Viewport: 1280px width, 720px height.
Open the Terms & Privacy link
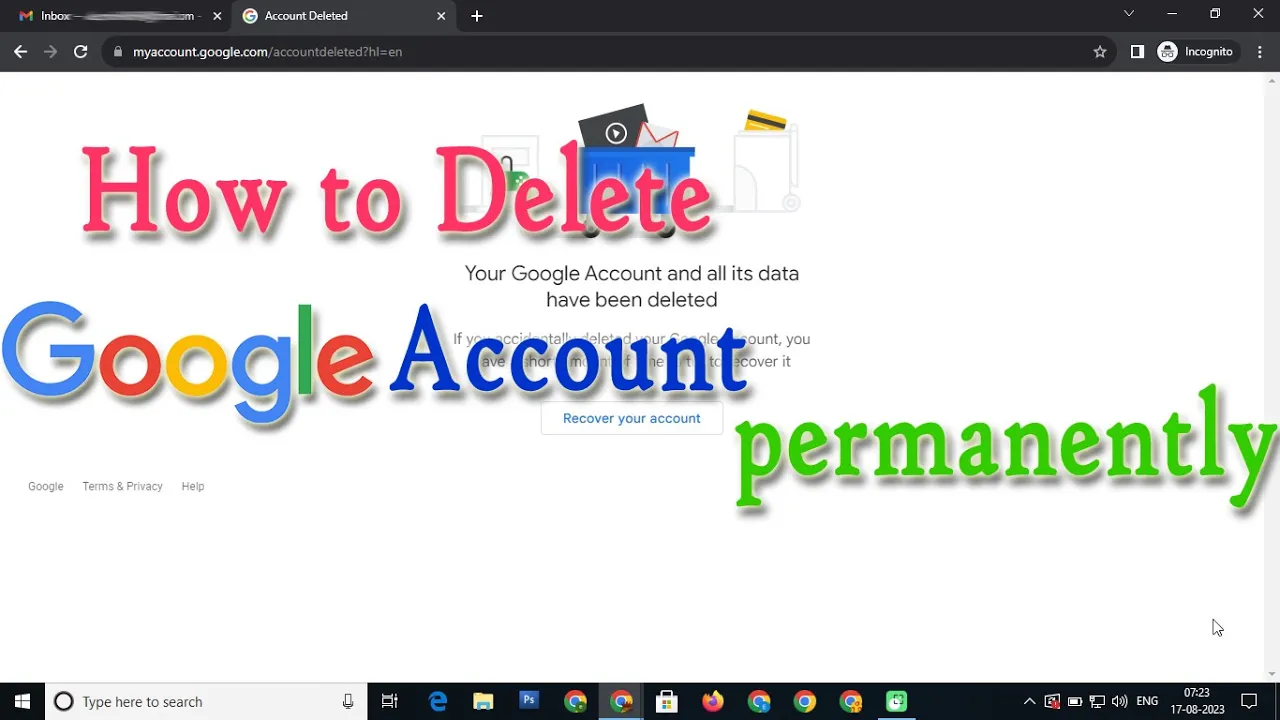point(123,486)
